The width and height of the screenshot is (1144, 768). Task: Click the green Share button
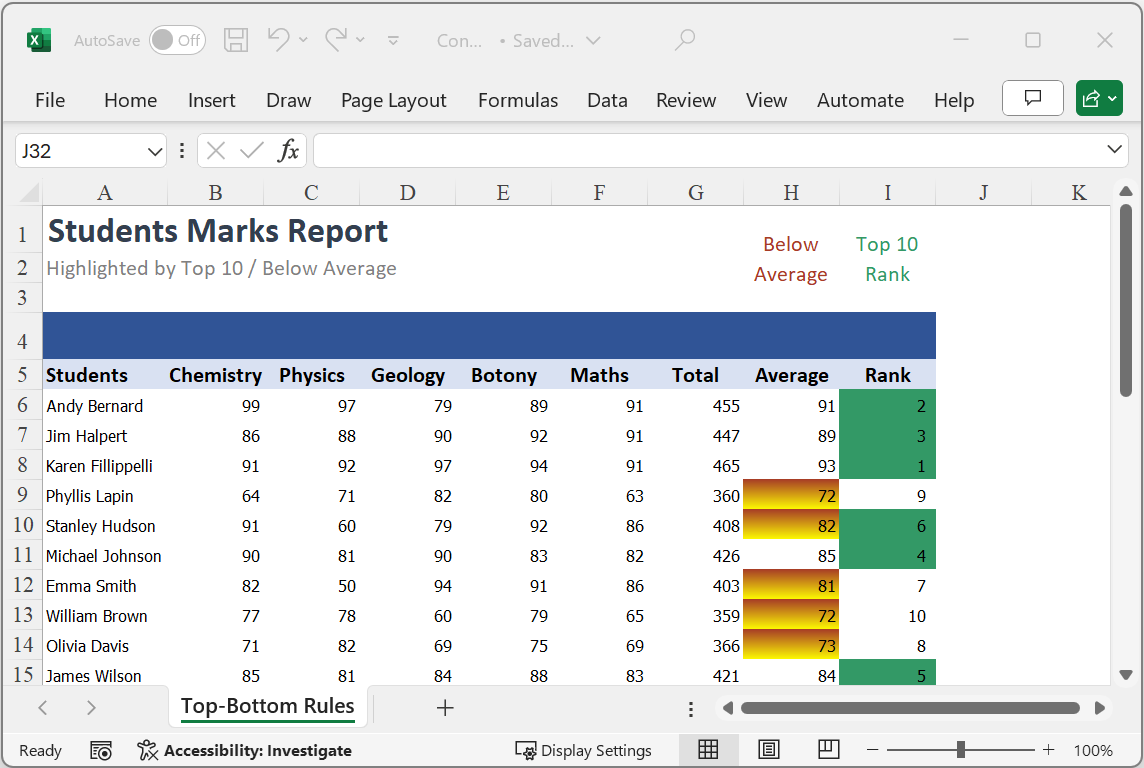(1099, 98)
